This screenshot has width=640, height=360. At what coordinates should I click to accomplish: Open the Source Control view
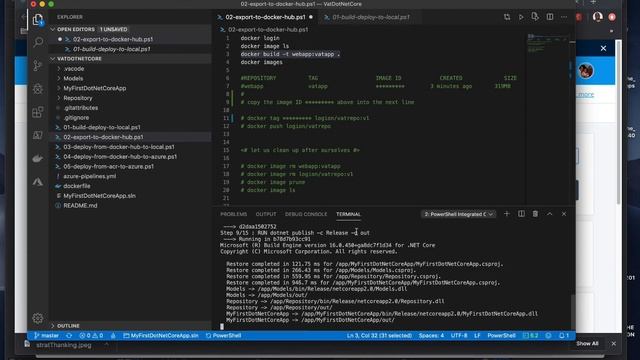coord(38,65)
